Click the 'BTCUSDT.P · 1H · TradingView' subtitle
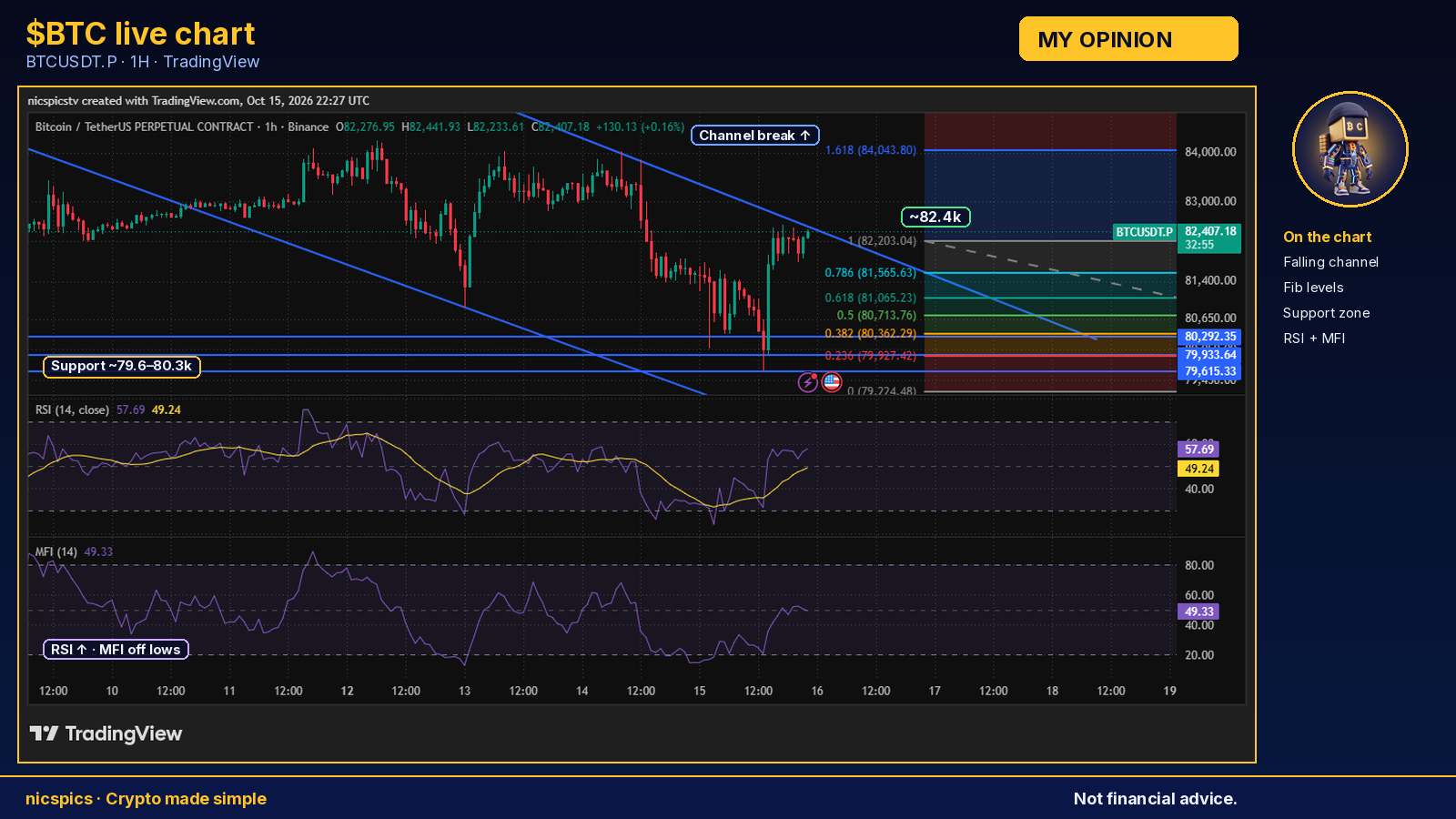This screenshot has height=819, width=1456. 143,62
